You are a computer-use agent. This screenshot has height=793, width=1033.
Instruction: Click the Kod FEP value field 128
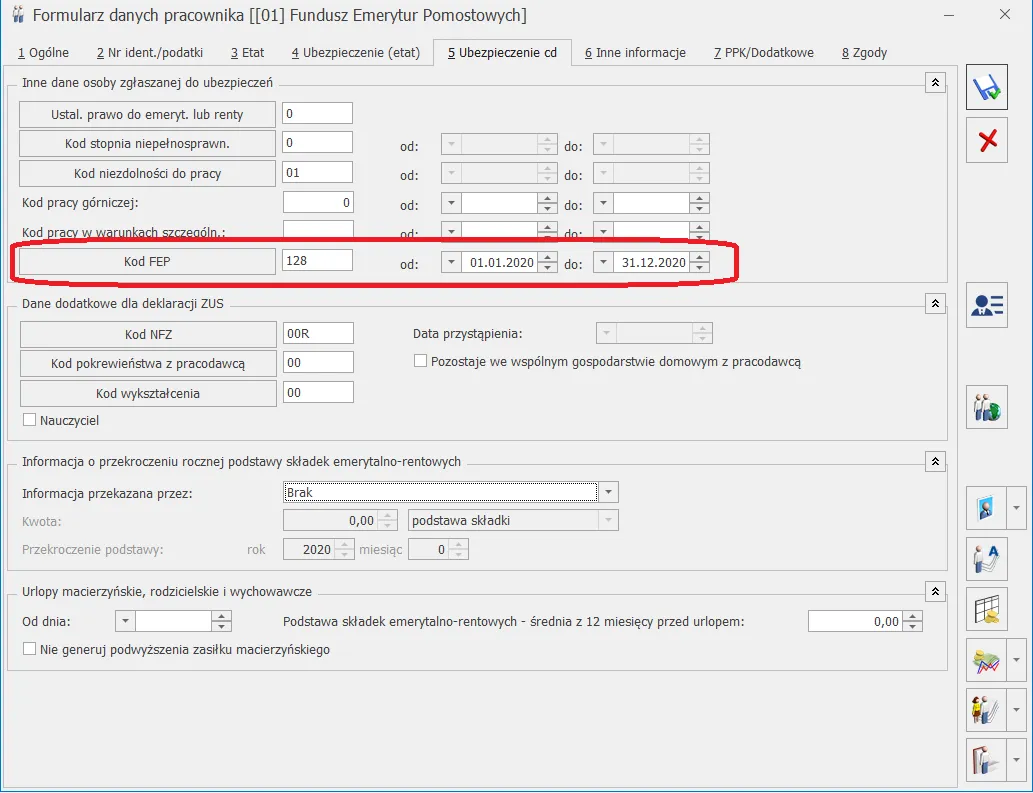pos(318,260)
